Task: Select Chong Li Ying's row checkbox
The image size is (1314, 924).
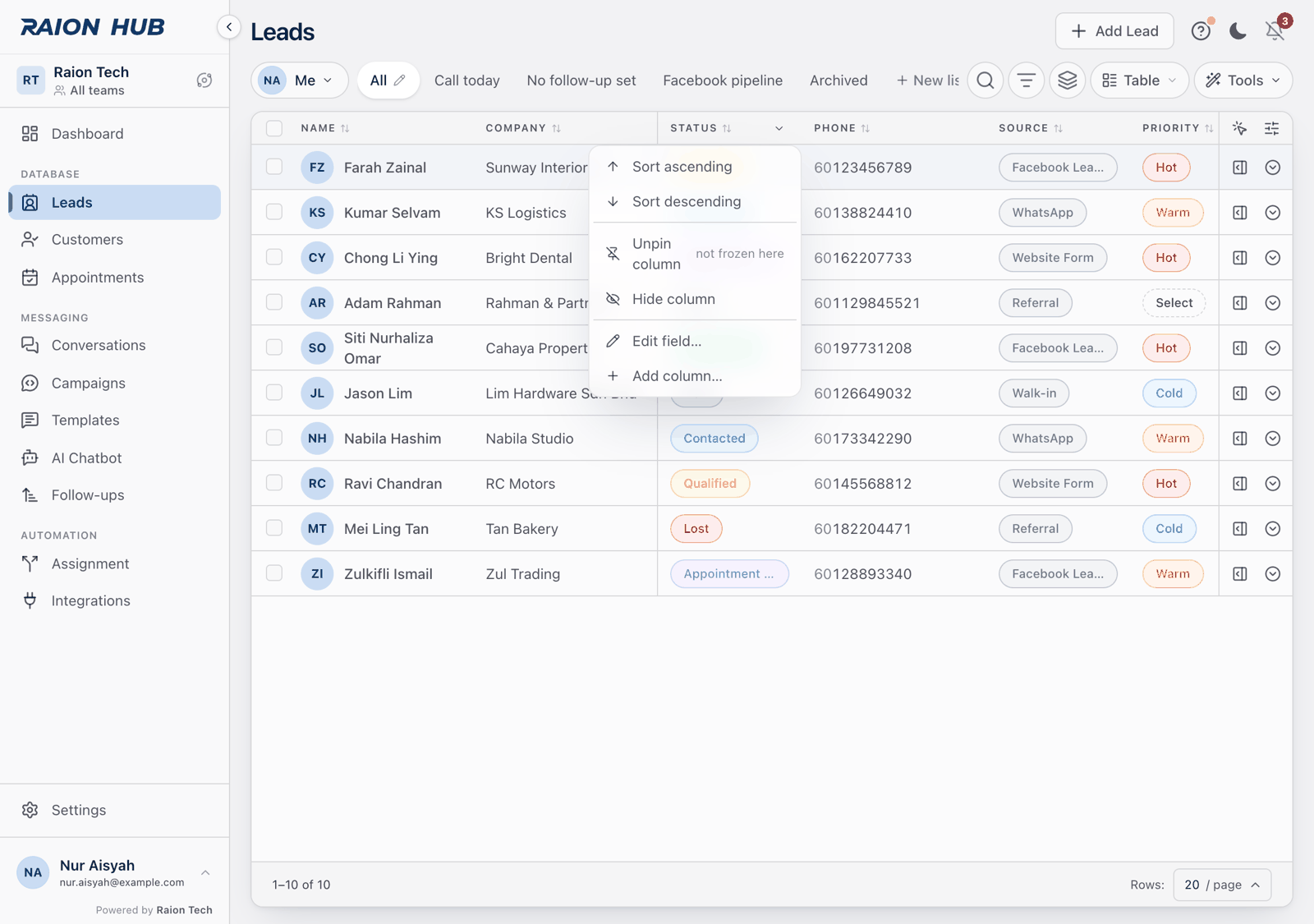Action: [x=274, y=257]
